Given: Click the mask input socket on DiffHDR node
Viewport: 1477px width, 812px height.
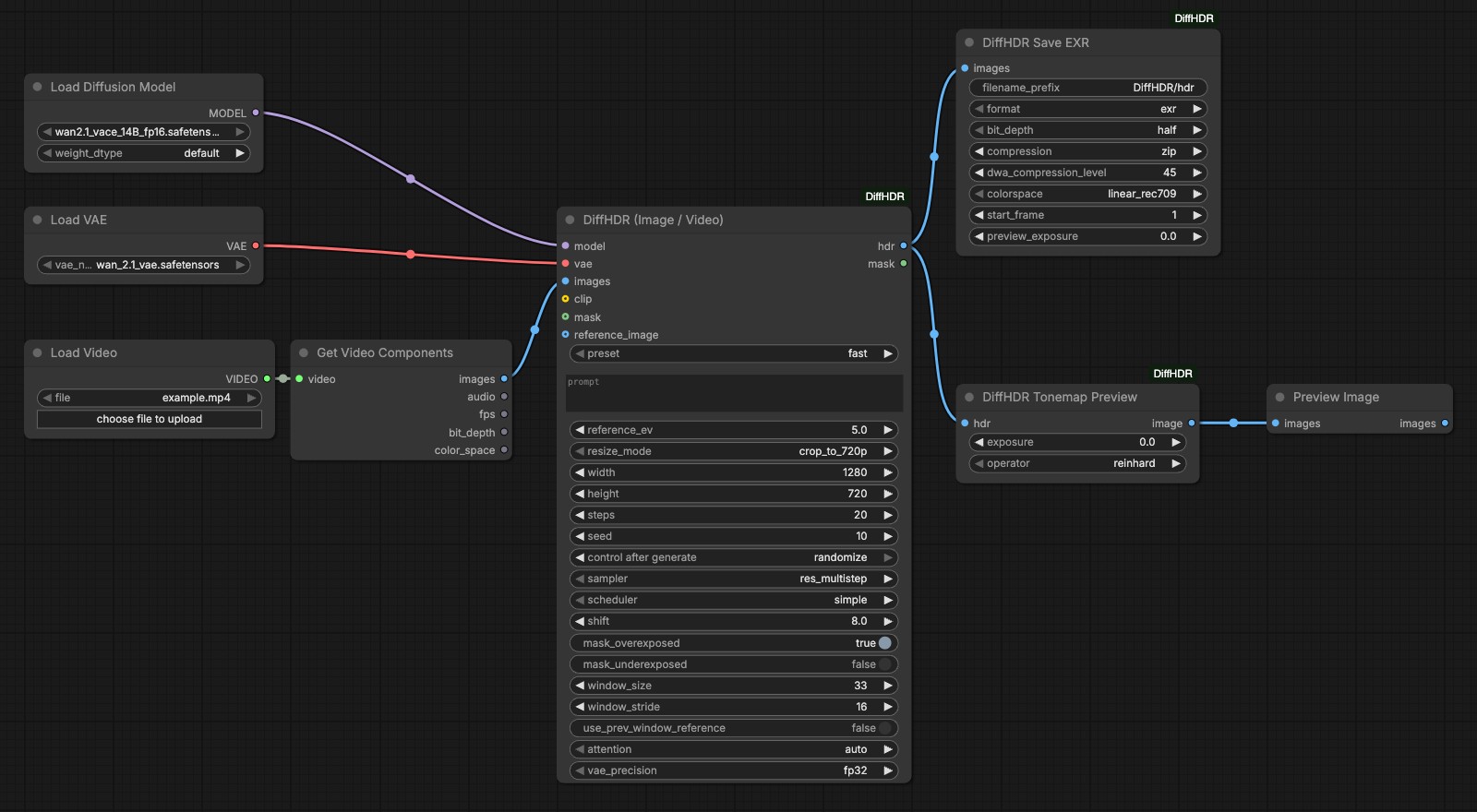Looking at the screenshot, I should click(x=565, y=316).
